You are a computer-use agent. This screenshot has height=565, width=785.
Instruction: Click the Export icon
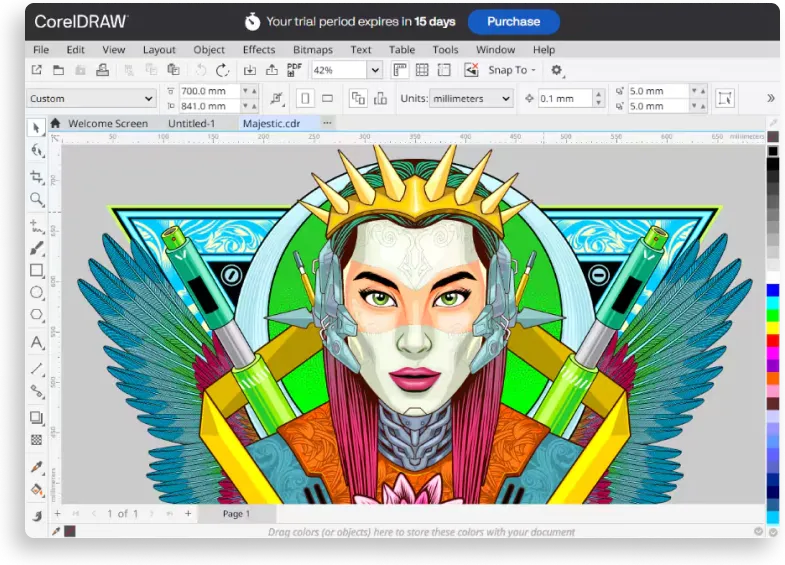coord(271,70)
